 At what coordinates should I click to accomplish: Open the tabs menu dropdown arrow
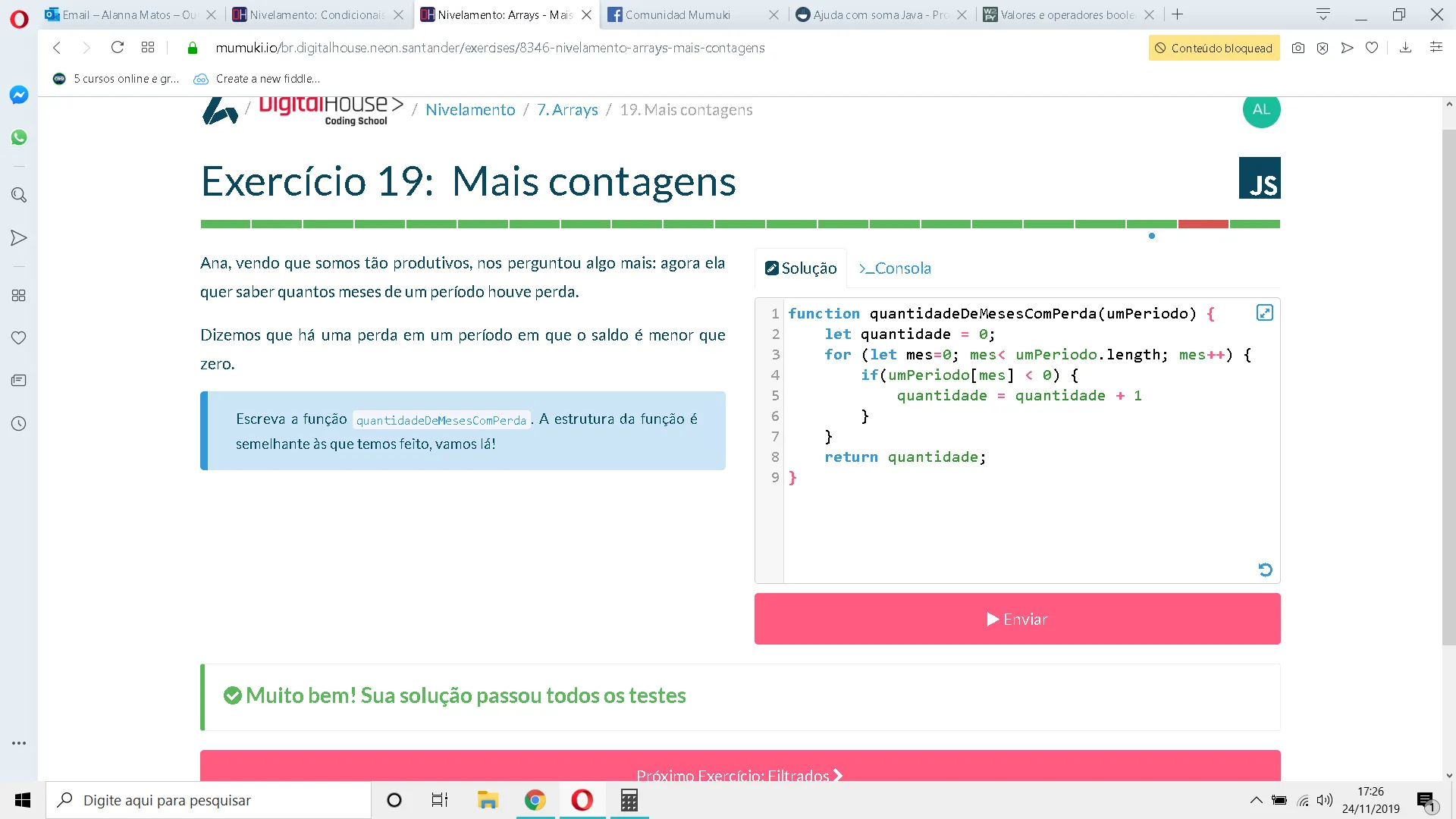tap(1323, 14)
